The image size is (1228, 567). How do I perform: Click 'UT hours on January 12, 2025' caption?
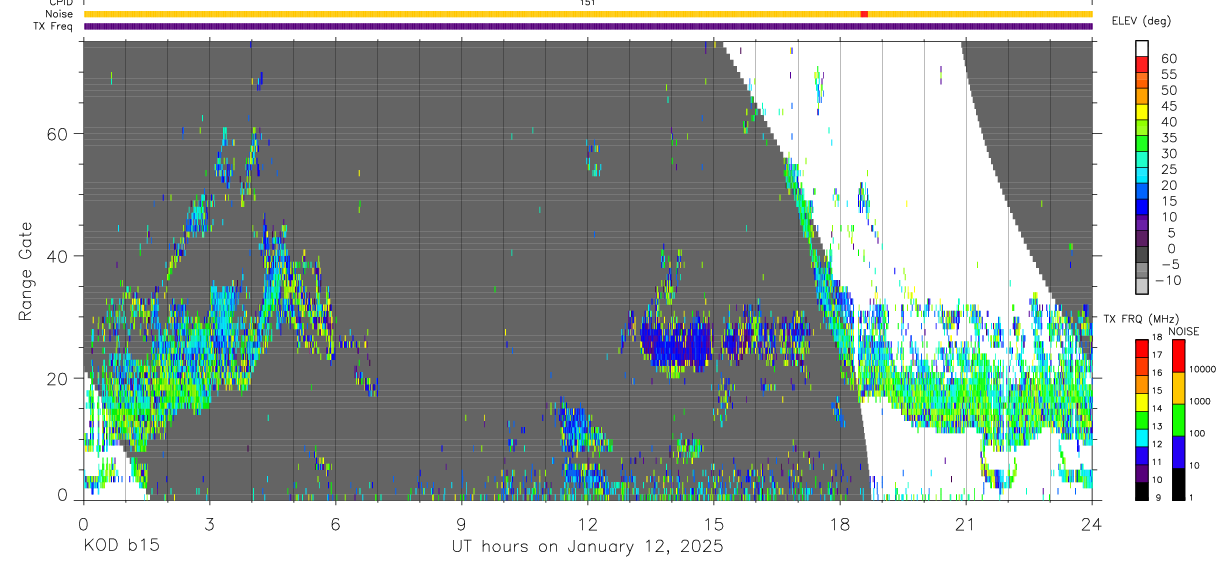587,547
